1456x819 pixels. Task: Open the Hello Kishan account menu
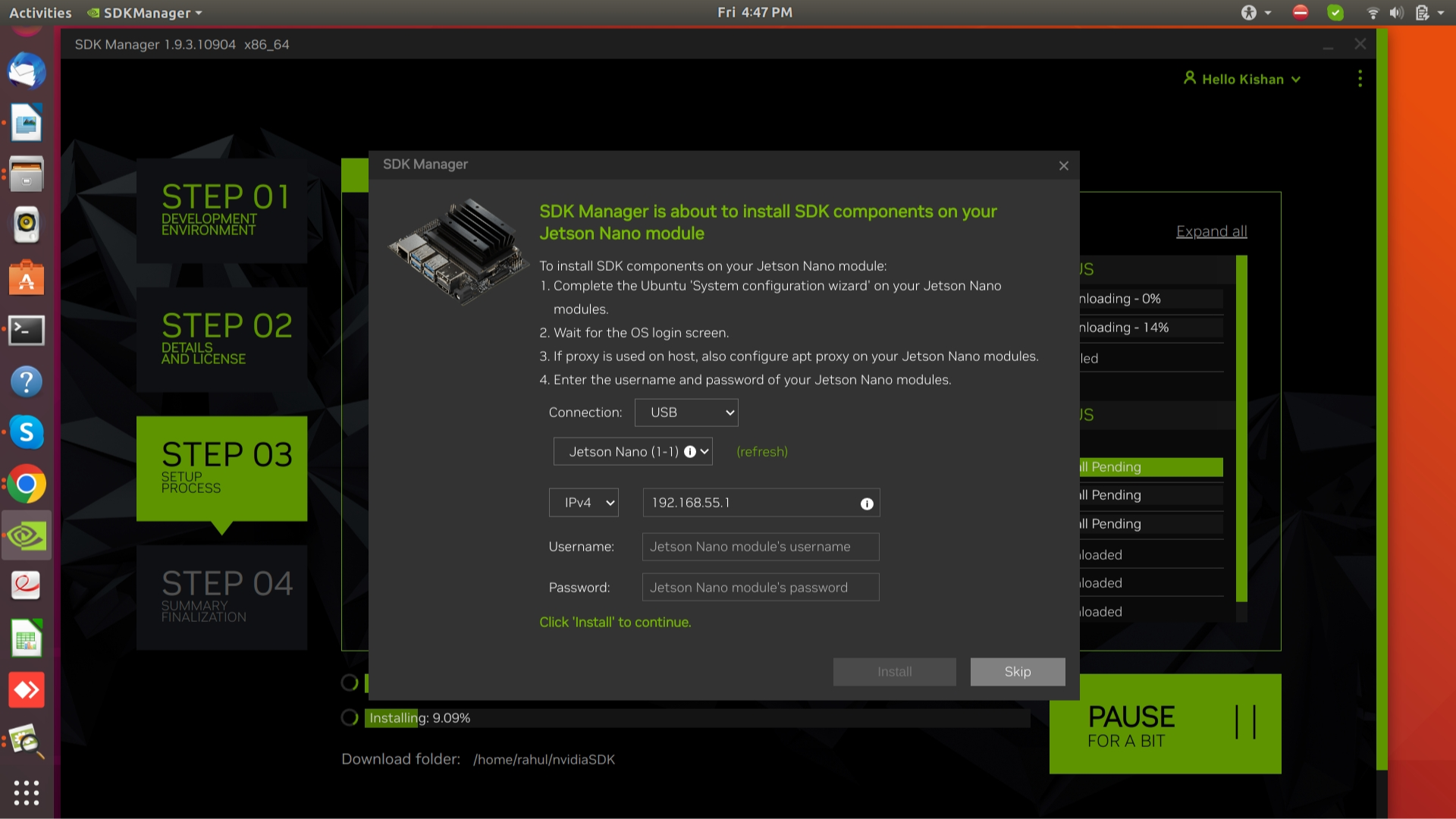pyautogui.click(x=1242, y=79)
